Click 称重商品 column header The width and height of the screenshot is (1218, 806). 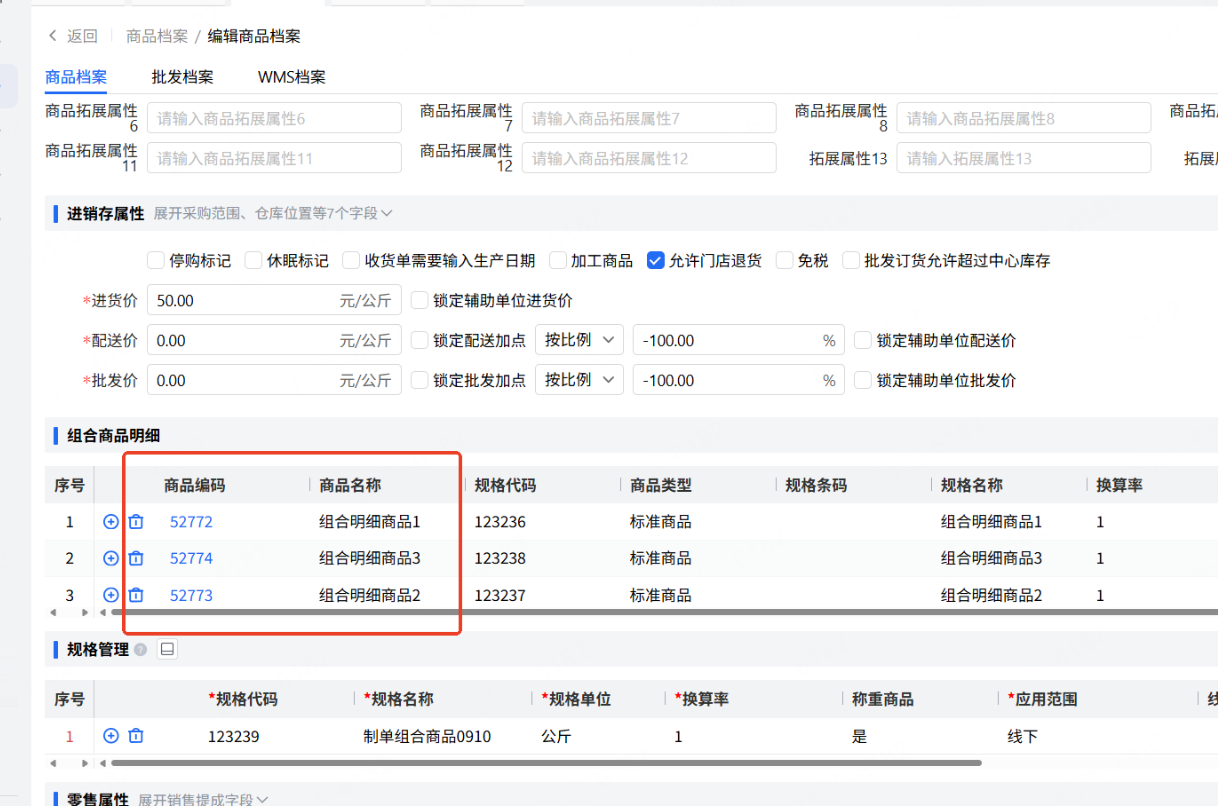(x=883, y=699)
